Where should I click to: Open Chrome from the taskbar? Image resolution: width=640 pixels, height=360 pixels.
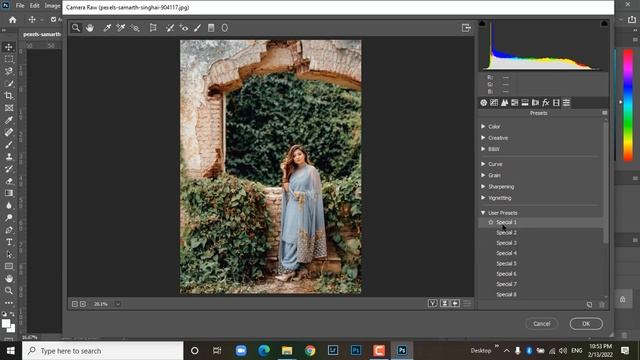310,350
